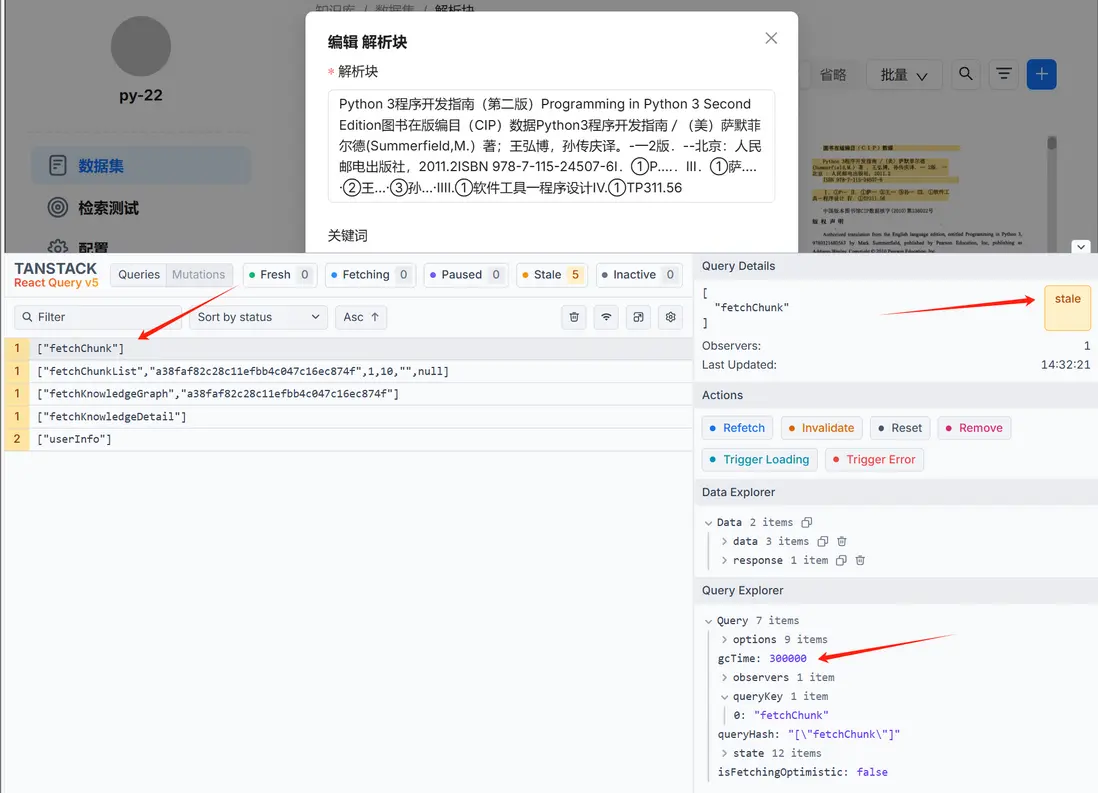The height and width of the screenshot is (793, 1098).
Task: Expand the state 12 items node
Action: coord(724,753)
